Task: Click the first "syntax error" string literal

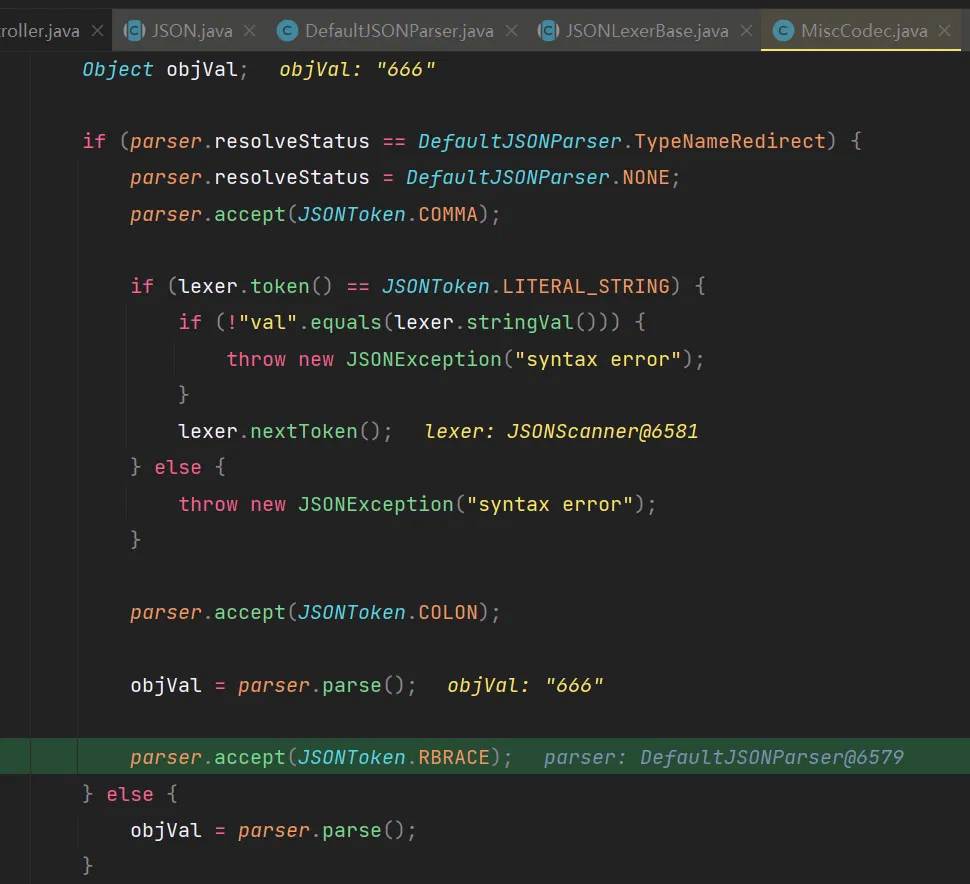Action: 597,359
